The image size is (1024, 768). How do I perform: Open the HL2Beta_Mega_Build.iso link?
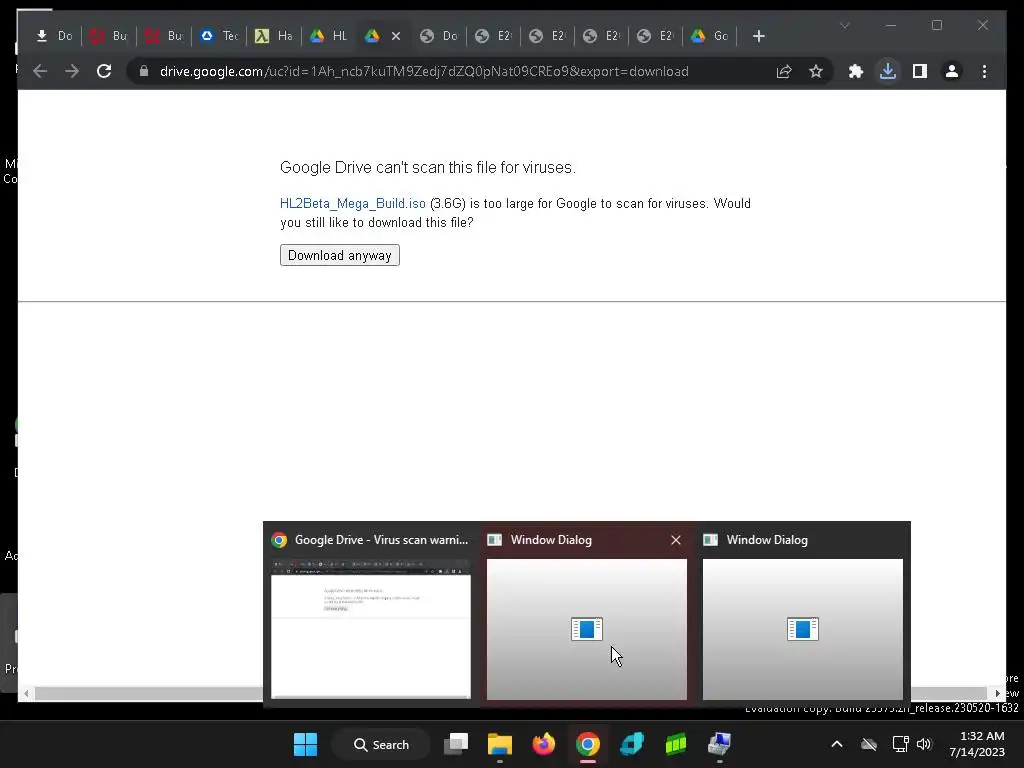(353, 204)
